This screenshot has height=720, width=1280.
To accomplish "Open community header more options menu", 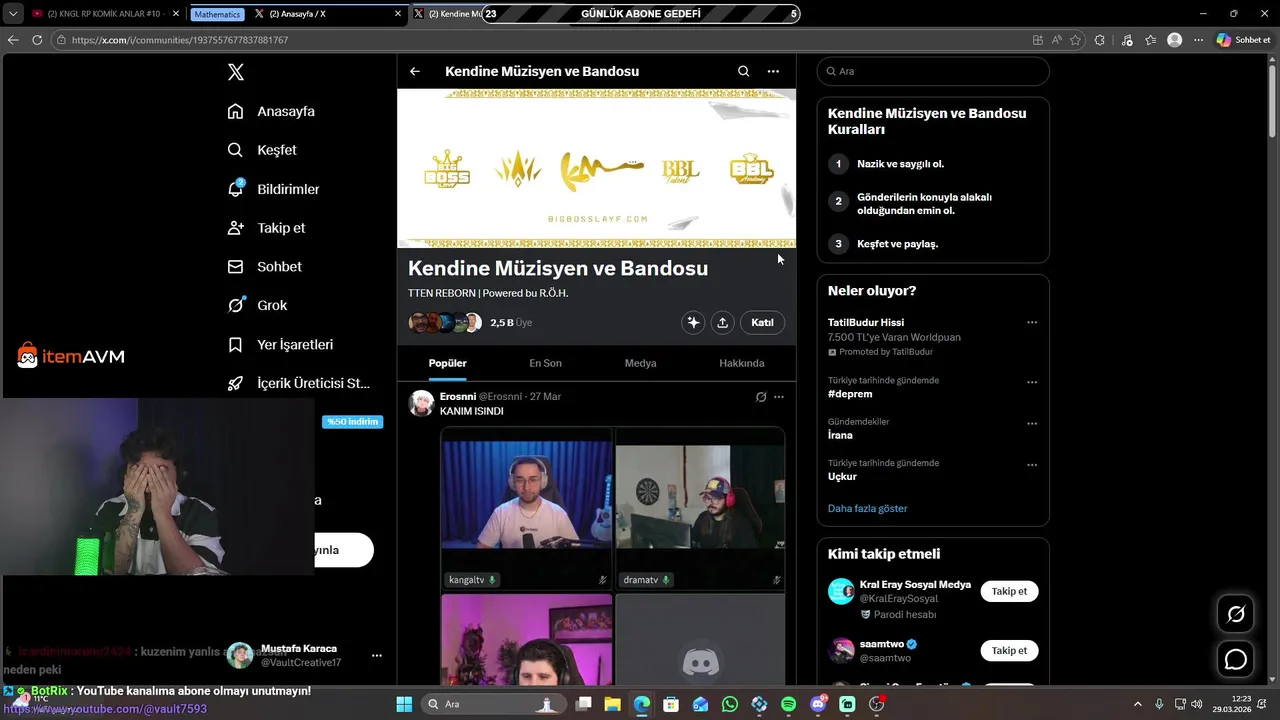I will [x=773, y=71].
